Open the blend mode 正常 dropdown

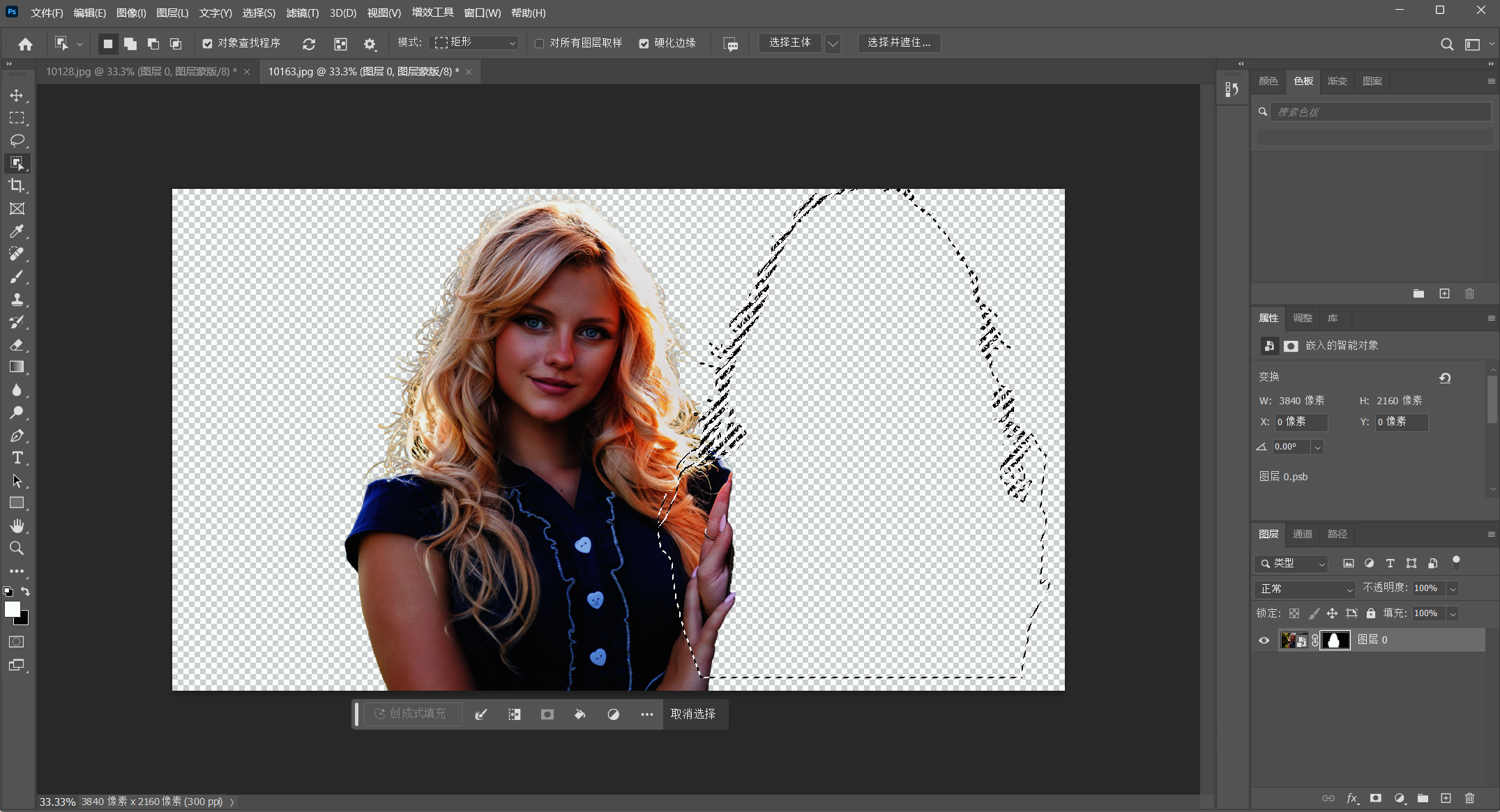(1305, 589)
